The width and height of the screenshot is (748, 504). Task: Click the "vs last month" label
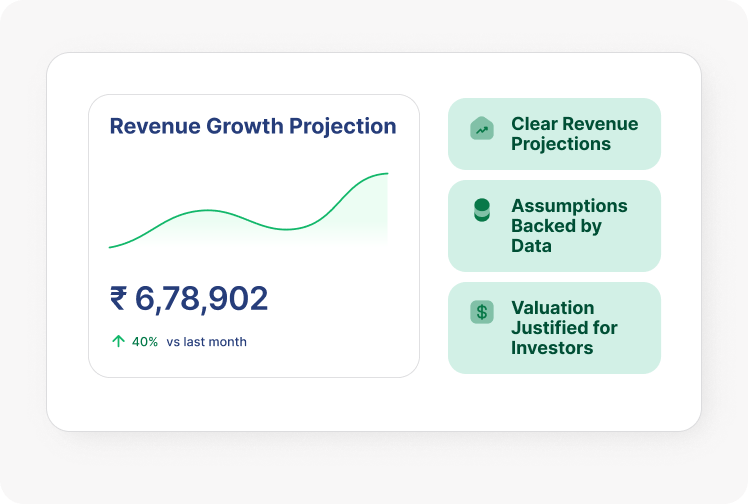(207, 342)
